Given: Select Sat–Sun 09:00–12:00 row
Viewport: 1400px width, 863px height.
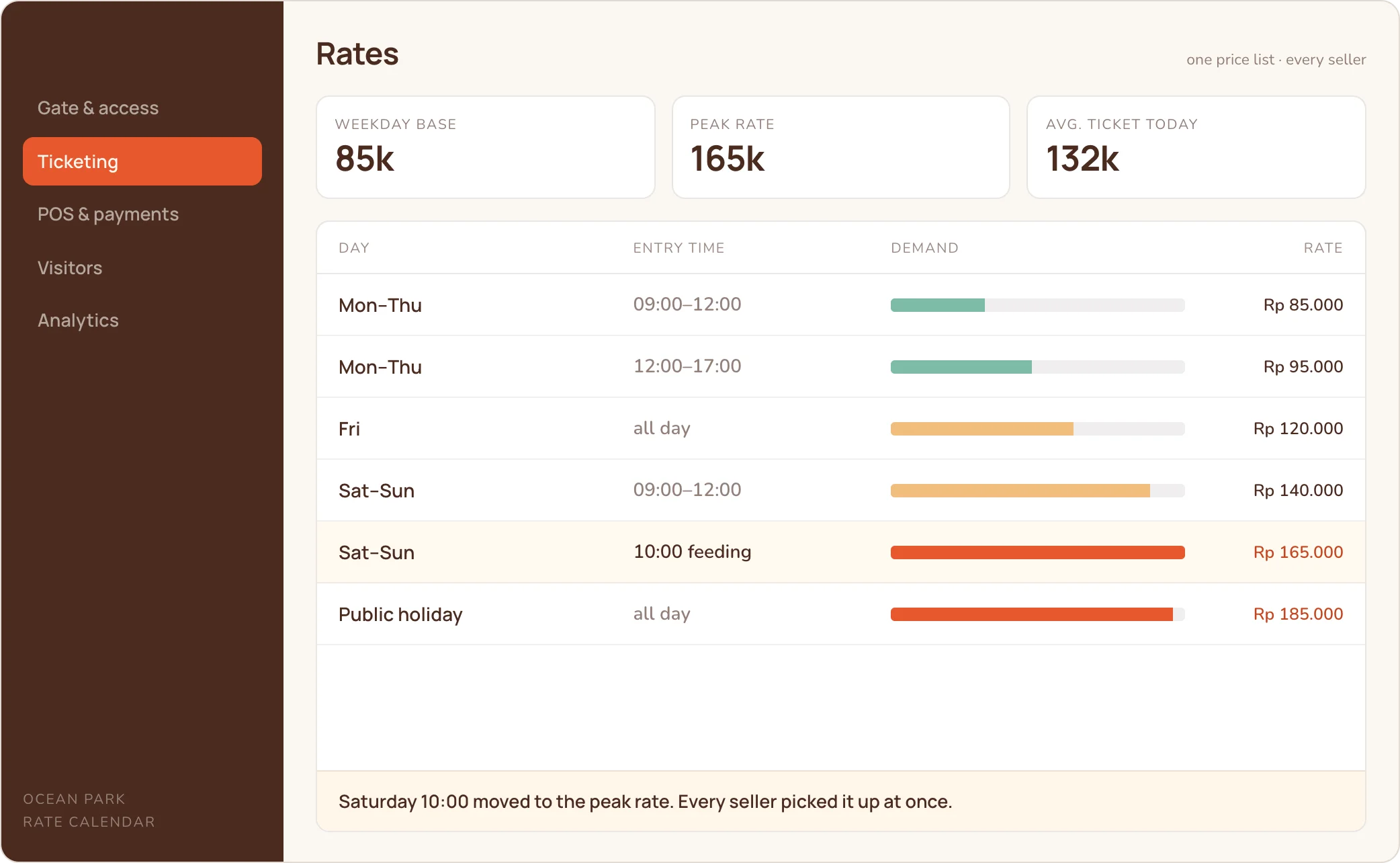Looking at the screenshot, I should click(x=840, y=490).
